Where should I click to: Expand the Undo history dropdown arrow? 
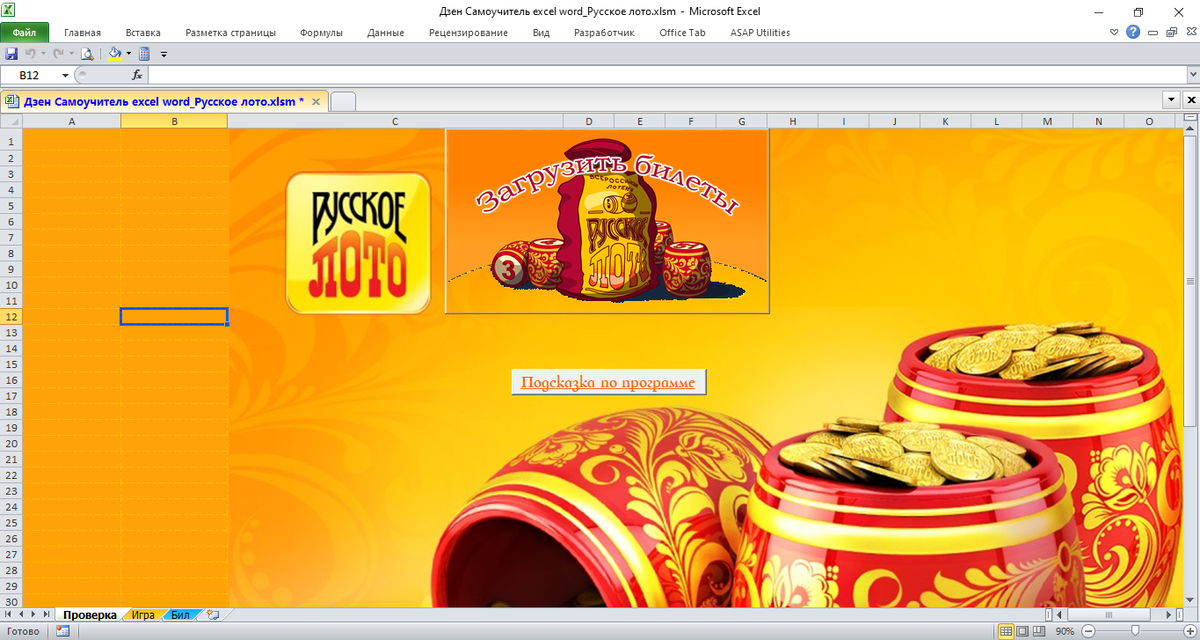(x=44, y=53)
